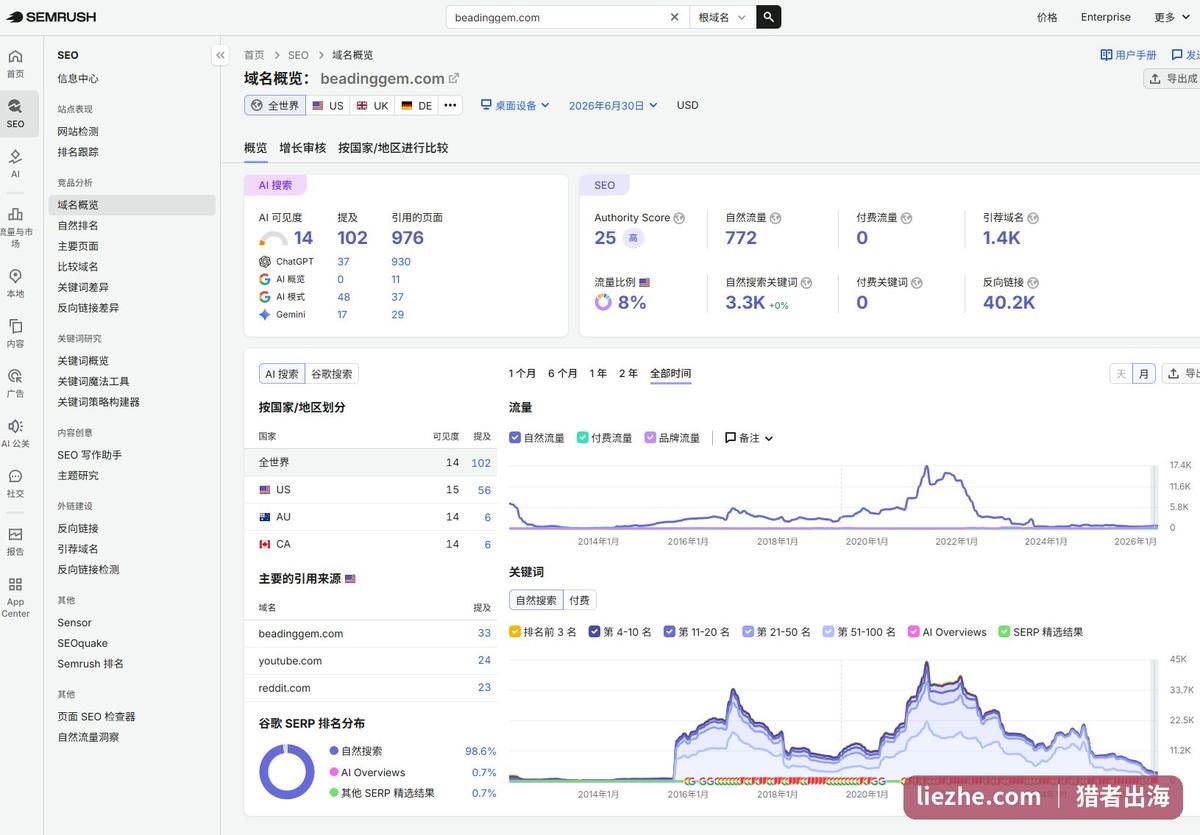This screenshot has height=835, width=1200.
Task: Toggle 第 11-20 名 keyword checkbox
Action: point(669,632)
